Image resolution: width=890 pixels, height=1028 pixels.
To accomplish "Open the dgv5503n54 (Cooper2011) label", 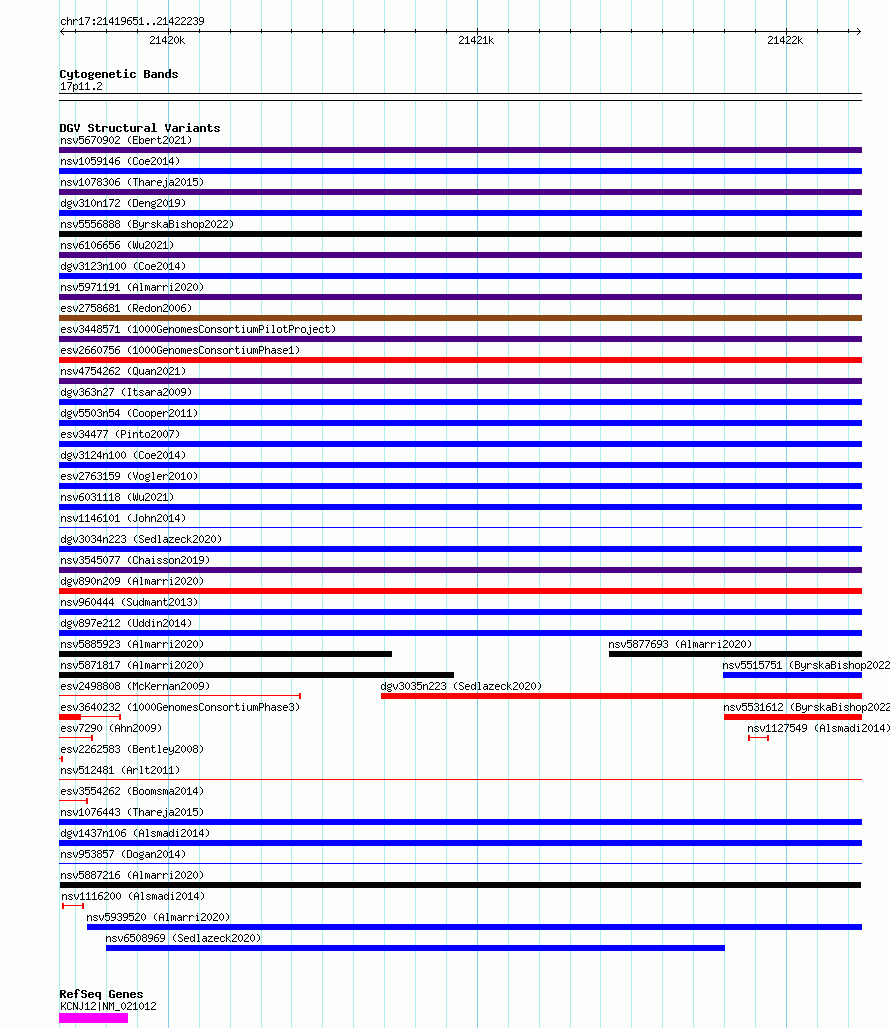I will (x=128, y=413).
